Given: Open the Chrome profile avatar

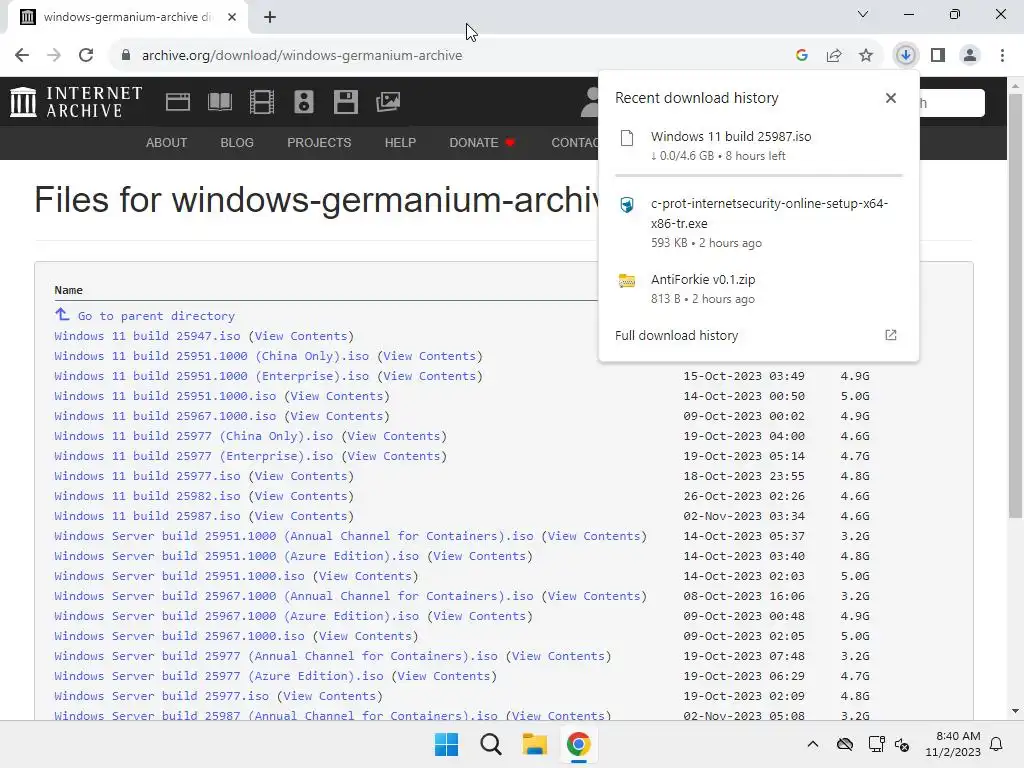Looking at the screenshot, I should click(x=970, y=56).
